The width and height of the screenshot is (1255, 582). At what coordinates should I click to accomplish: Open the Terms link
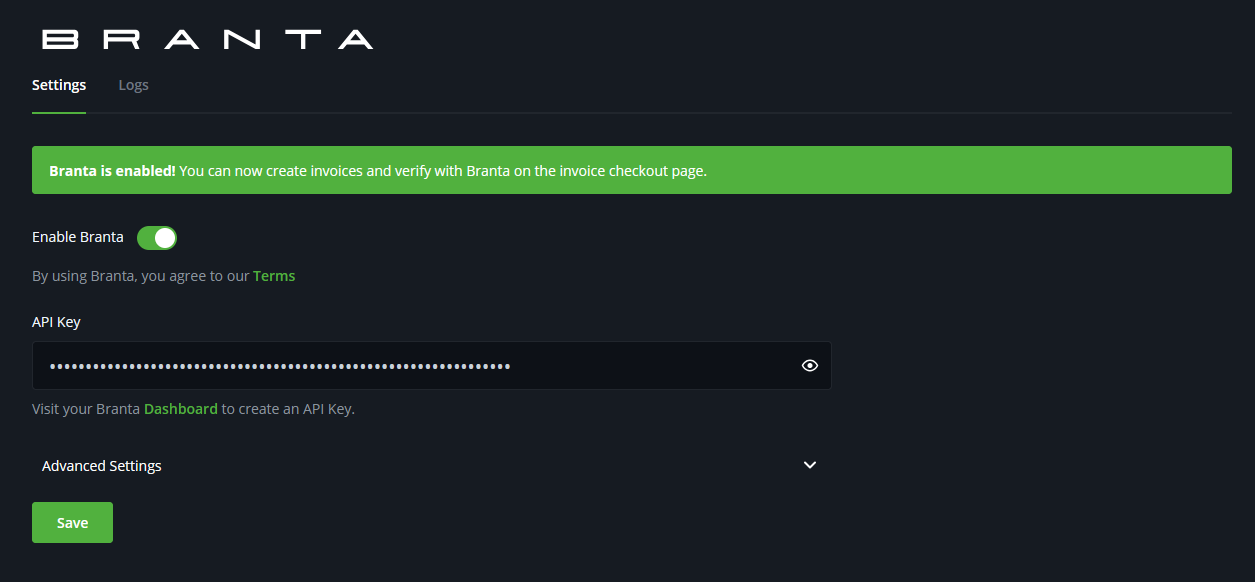[274, 276]
